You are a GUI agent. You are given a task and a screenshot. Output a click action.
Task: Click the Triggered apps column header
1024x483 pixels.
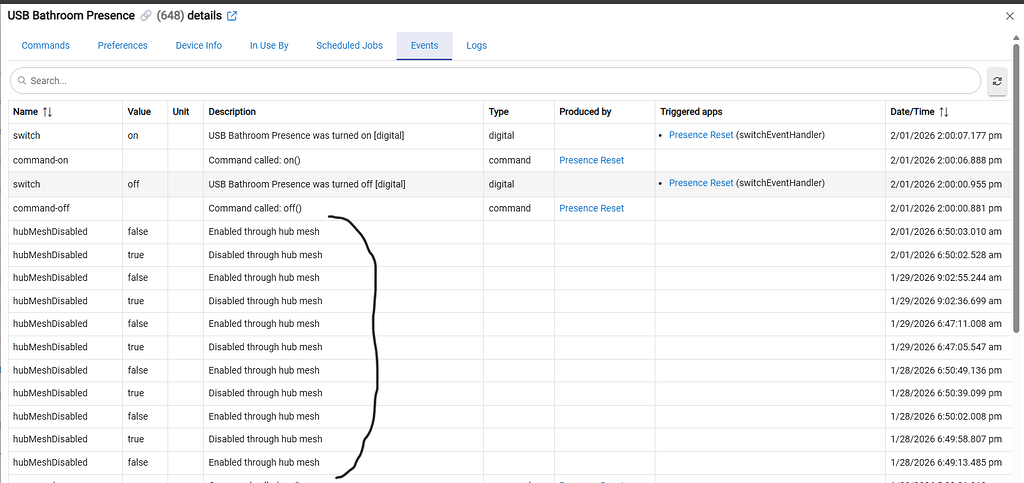point(691,112)
